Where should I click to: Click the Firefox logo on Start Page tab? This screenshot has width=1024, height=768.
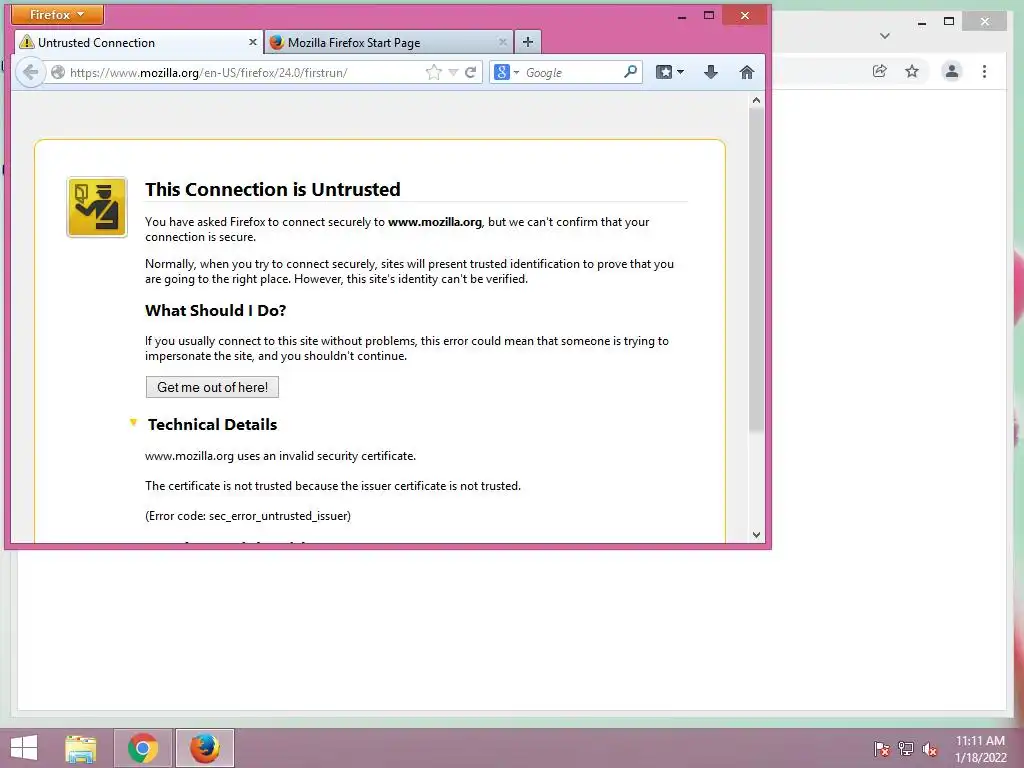pyautogui.click(x=277, y=42)
